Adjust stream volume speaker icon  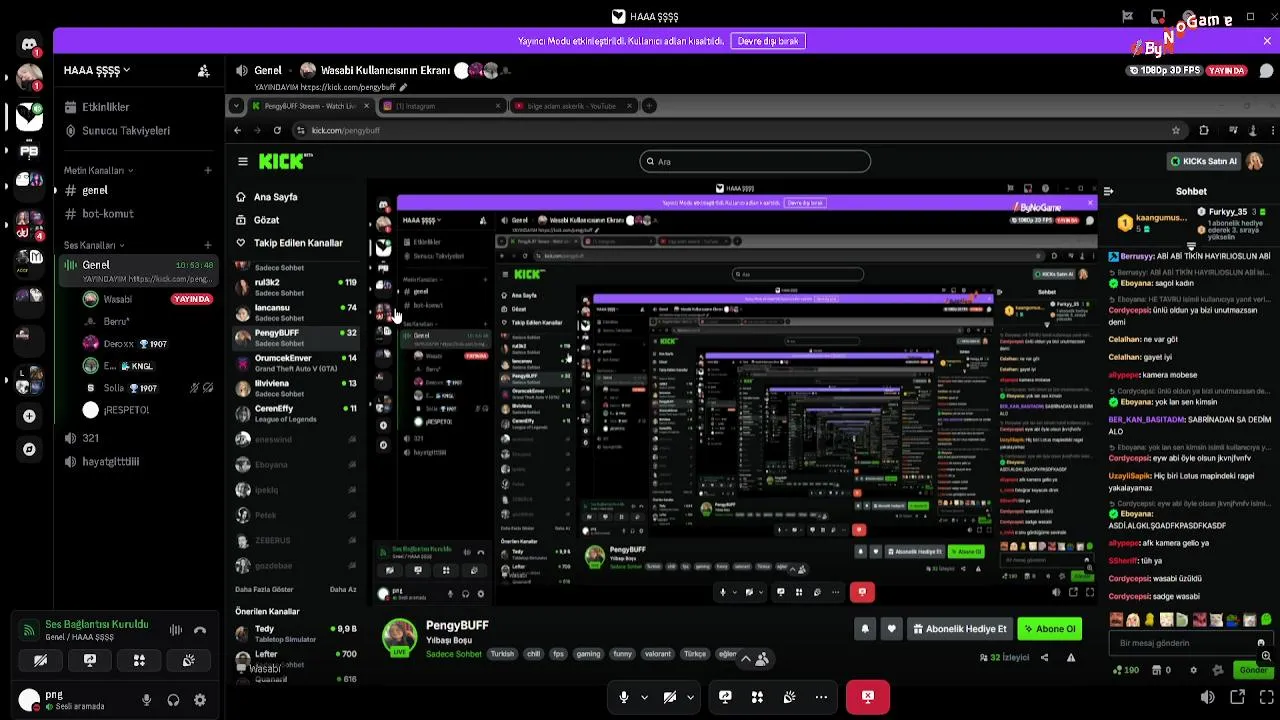point(1208,697)
